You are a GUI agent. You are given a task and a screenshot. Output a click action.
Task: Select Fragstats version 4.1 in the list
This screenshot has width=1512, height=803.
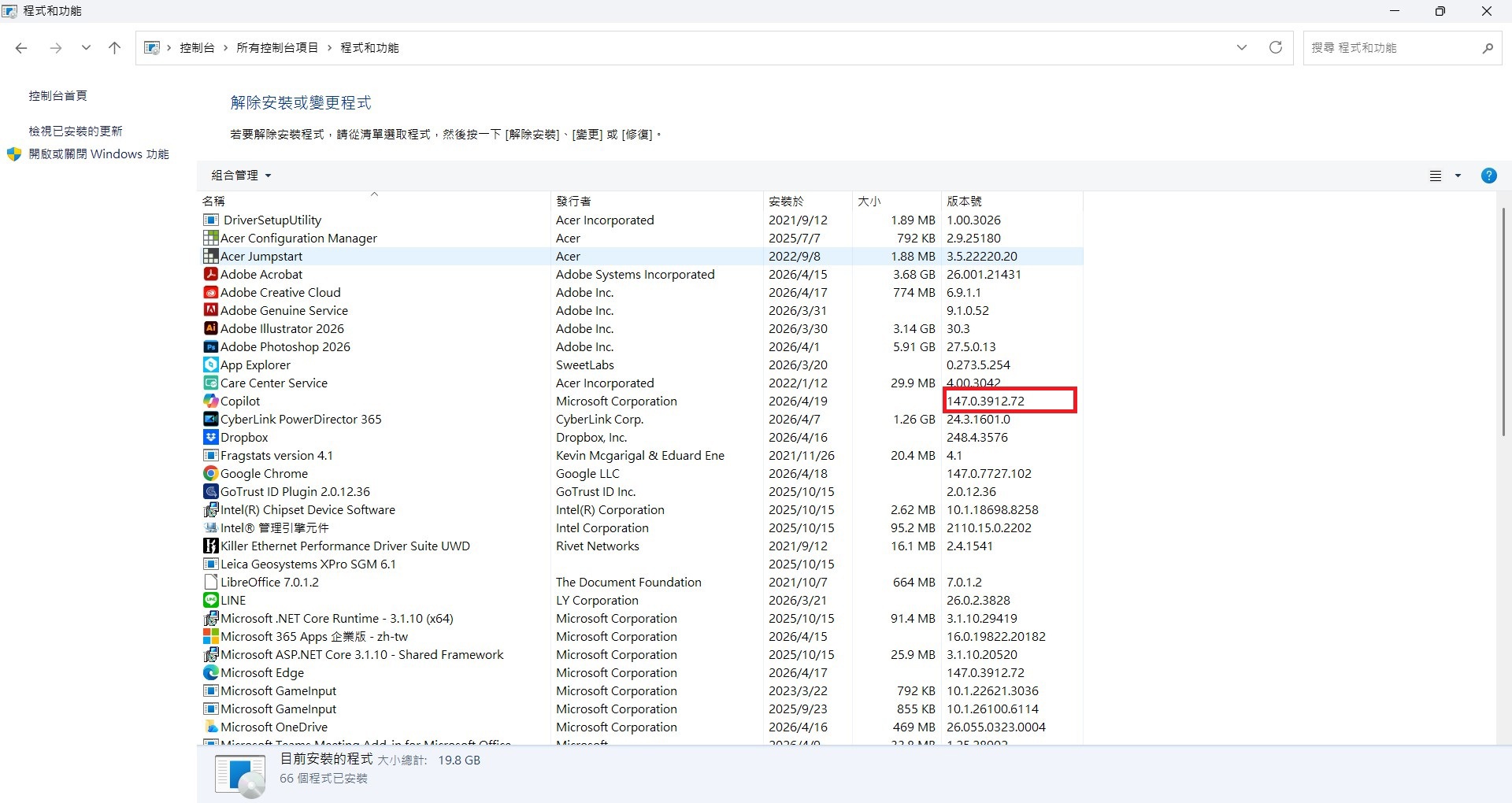[x=641, y=455]
